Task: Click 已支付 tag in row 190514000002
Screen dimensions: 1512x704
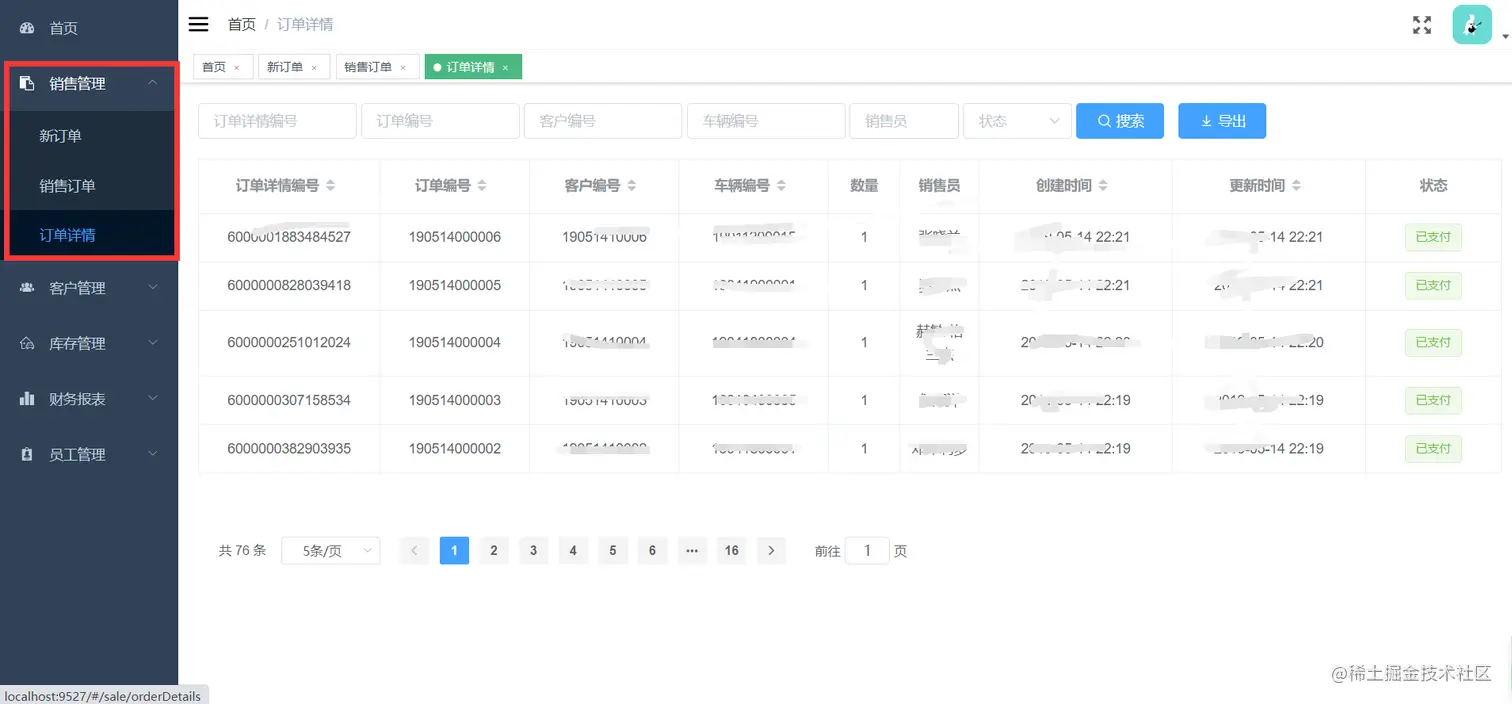Action: point(1433,448)
